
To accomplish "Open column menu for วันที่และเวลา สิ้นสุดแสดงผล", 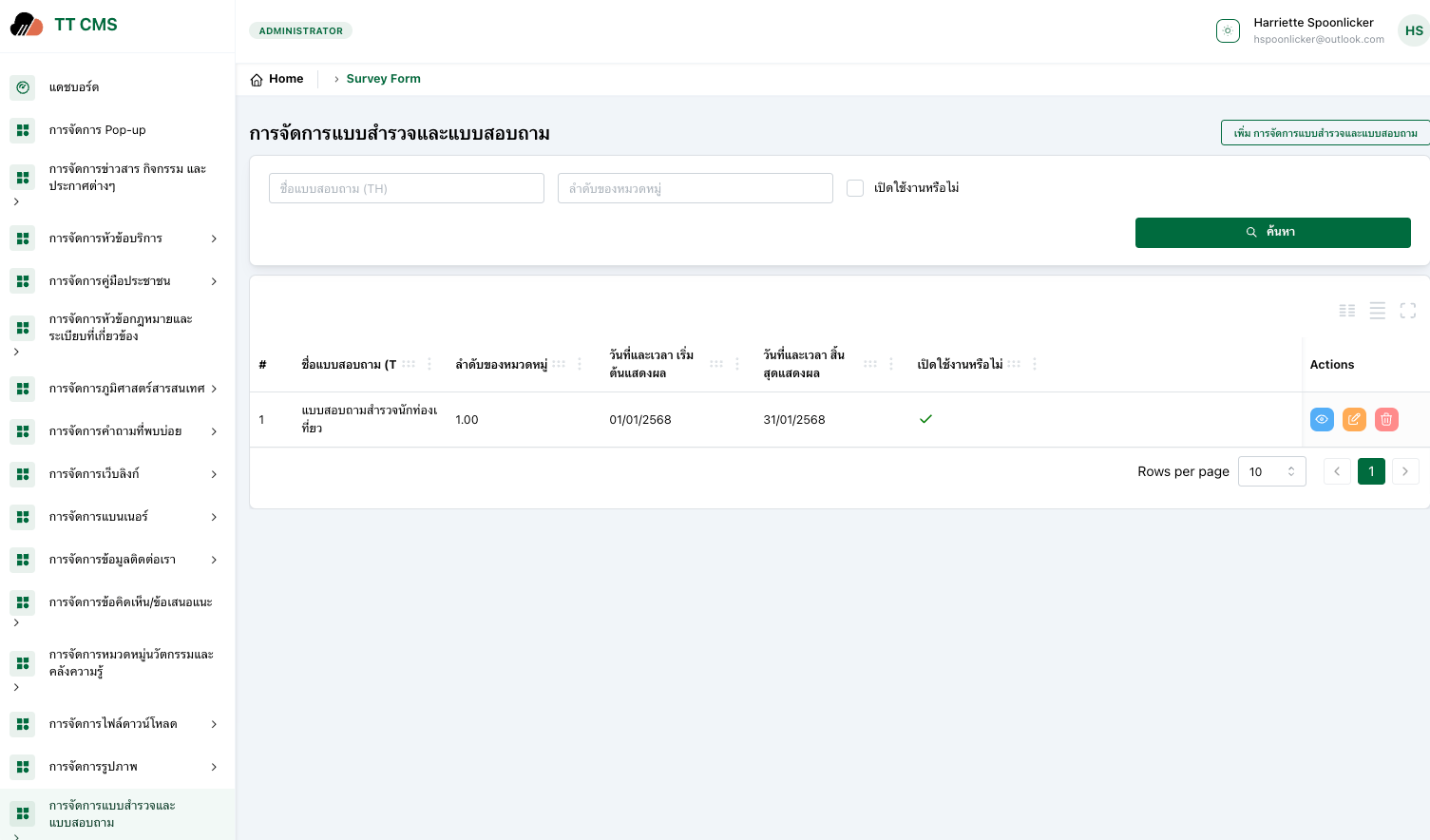I will click(891, 364).
